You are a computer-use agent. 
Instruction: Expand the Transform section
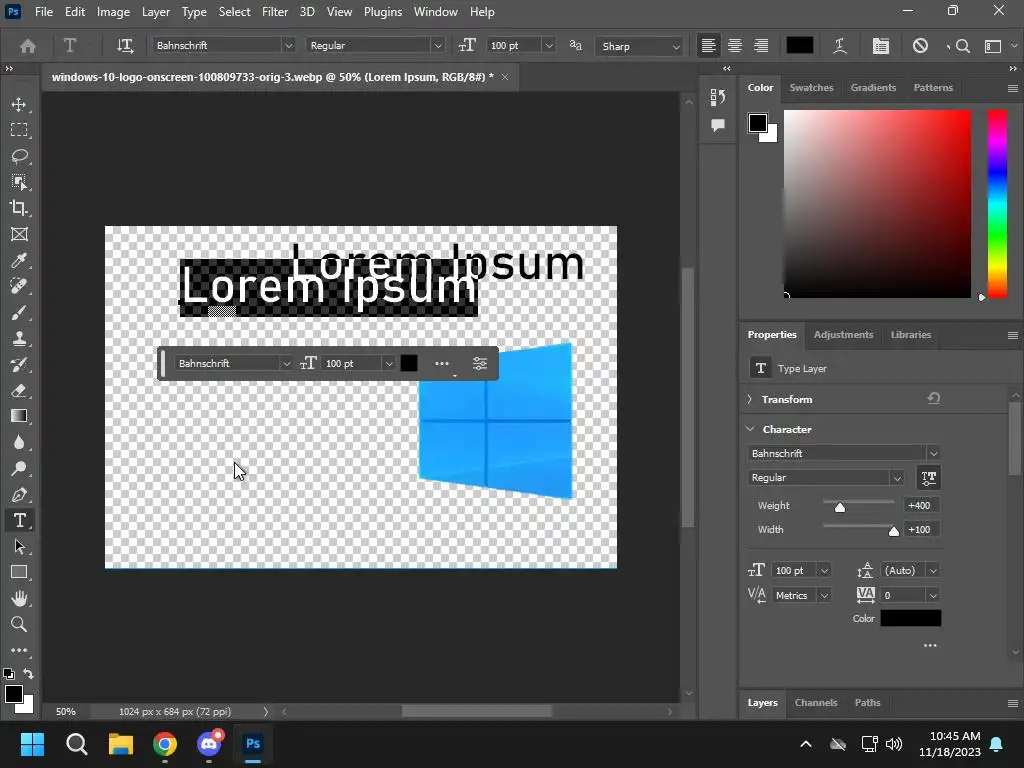750,399
